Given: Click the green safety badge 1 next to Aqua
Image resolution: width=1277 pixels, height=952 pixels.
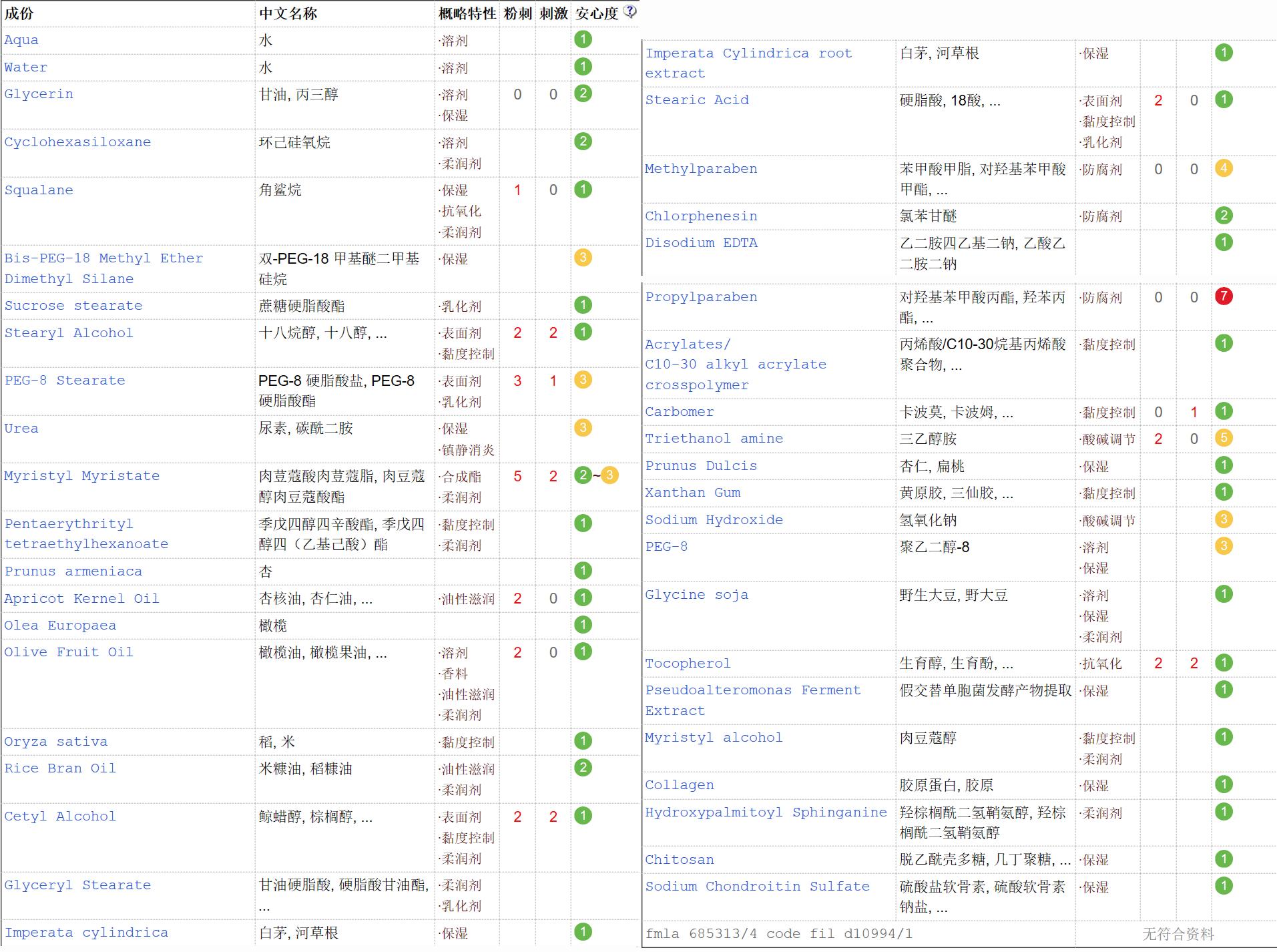Looking at the screenshot, I should click(x=583, y=39).
